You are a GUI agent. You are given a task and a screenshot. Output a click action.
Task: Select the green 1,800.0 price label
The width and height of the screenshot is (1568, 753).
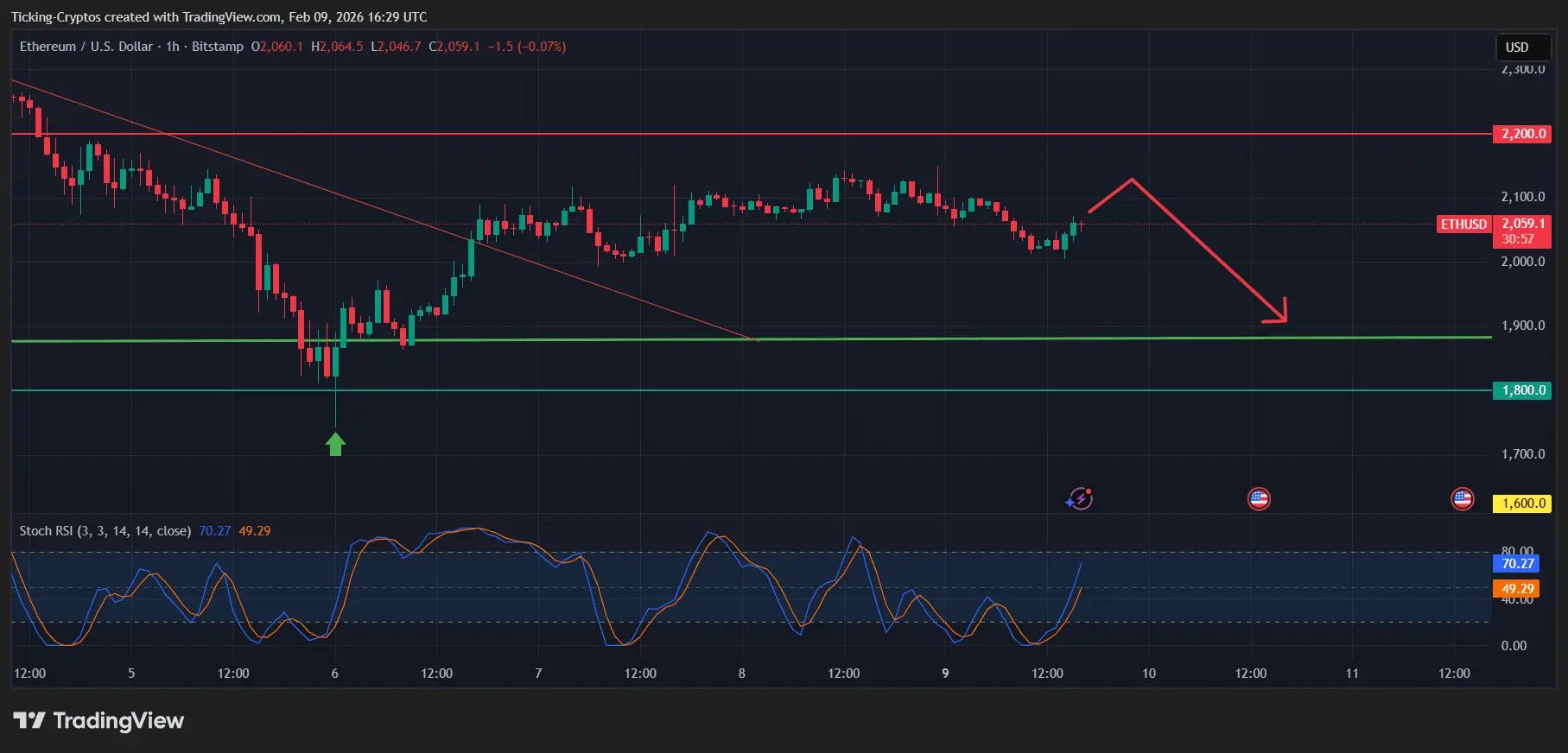1521,390
